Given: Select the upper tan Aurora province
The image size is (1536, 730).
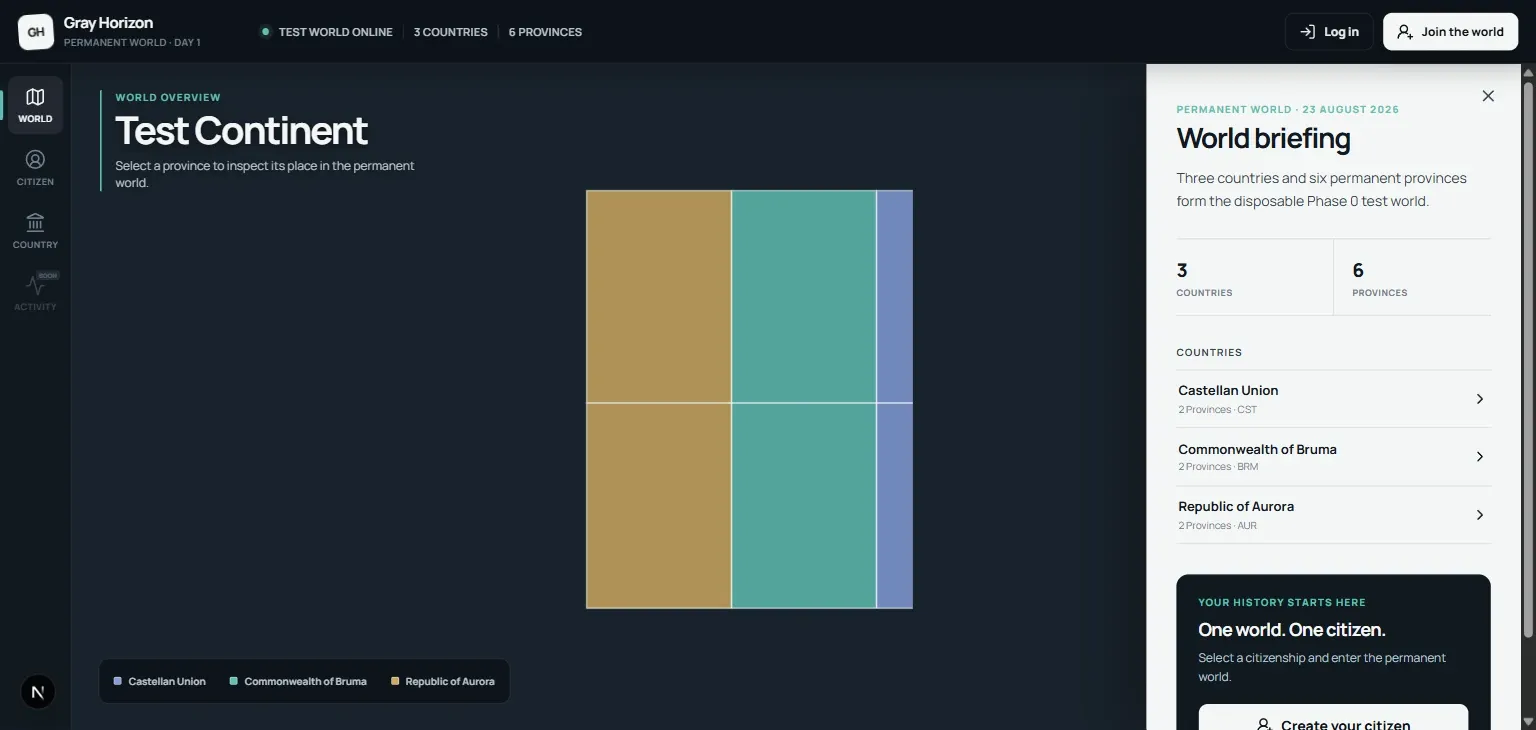Looking at the screenshot, I should 659,296.
